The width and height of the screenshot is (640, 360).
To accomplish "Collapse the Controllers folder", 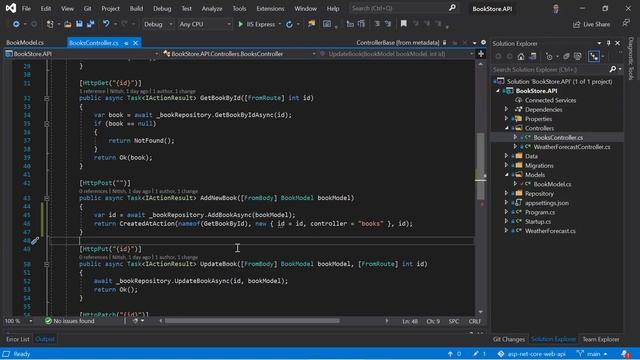I will (507, 128).
